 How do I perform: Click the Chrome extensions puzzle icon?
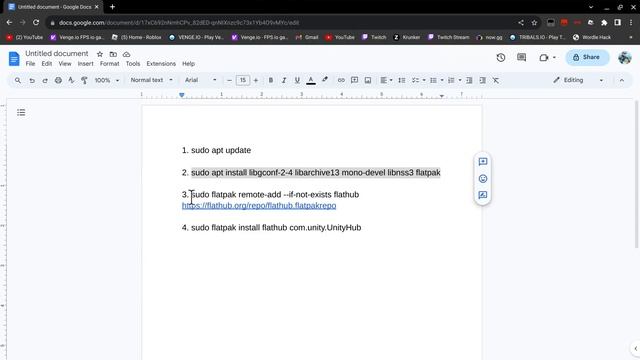[604, 23]
